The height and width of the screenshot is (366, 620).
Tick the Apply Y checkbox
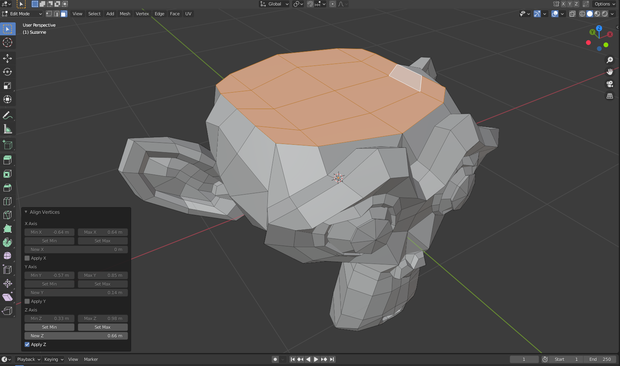pyautogui.click(x=27, y=301)
